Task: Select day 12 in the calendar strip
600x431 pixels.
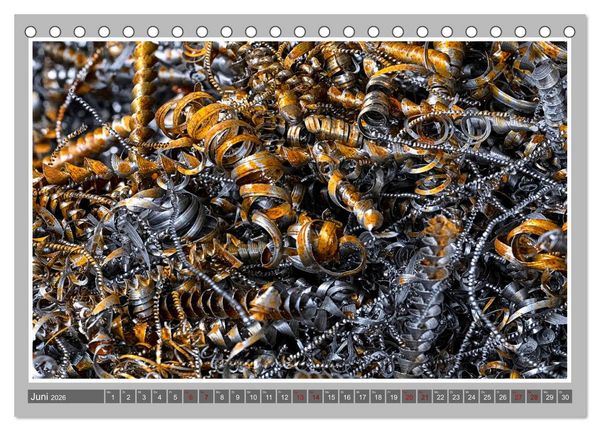Action: click(x=284, y=397)
